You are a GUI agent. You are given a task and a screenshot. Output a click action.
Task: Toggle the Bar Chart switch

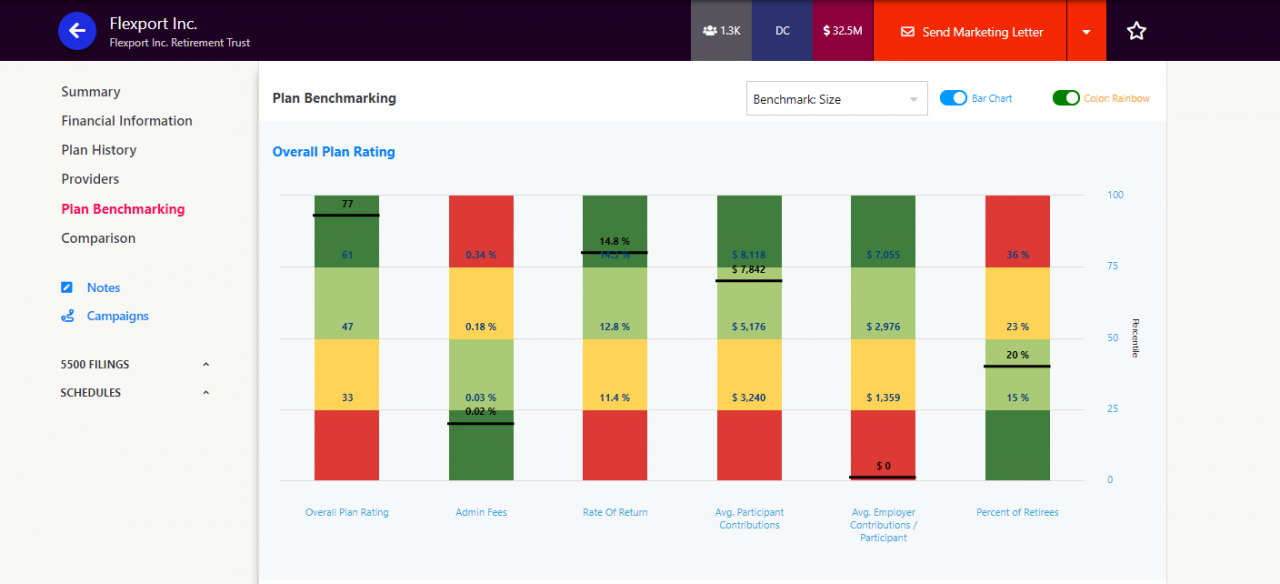[x=954, y=98]
